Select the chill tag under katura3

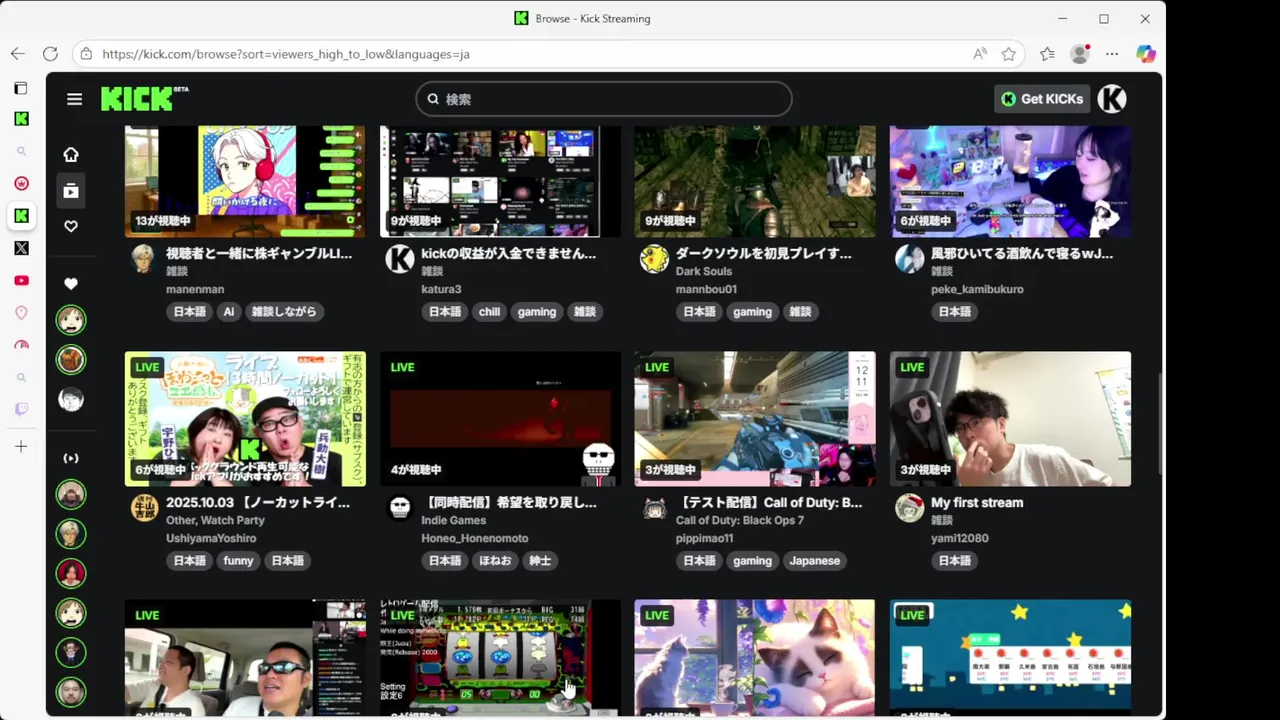[x=489, y=312]
